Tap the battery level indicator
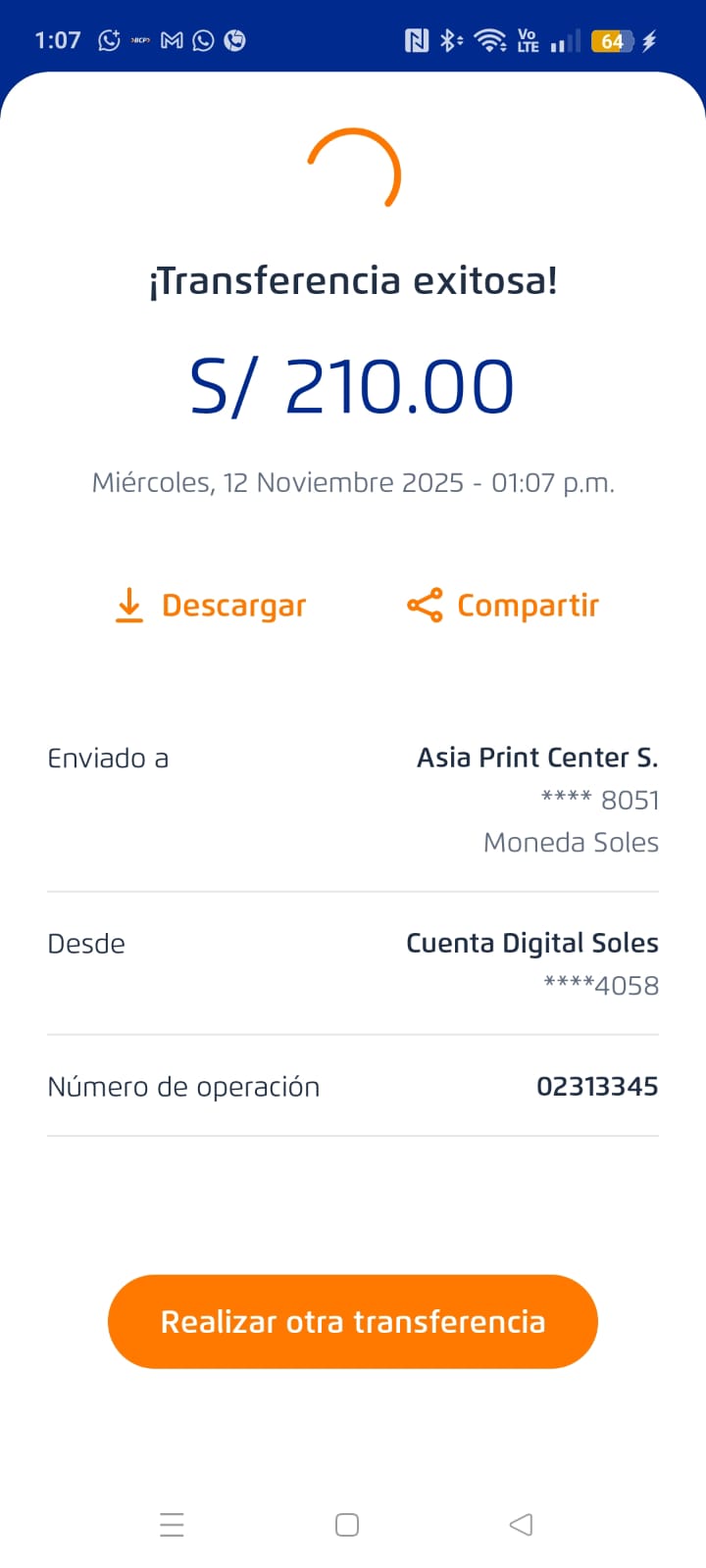 pos(613,40)
